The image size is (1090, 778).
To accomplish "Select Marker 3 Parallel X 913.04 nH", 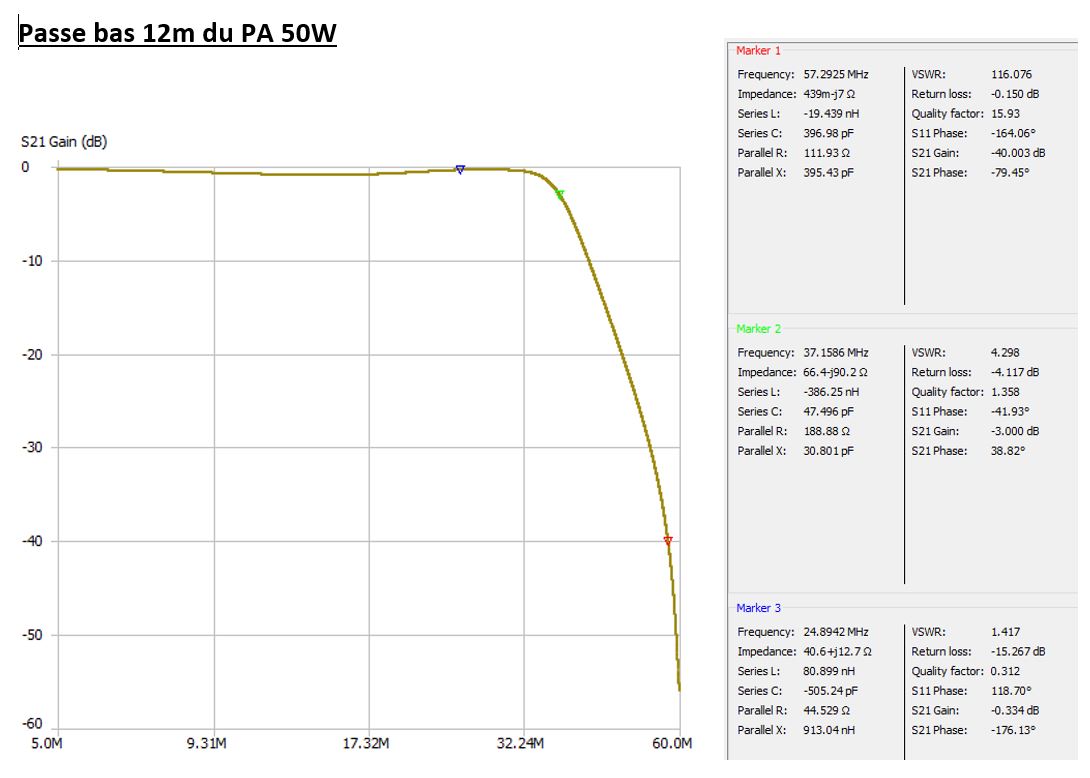I will 829,730.
